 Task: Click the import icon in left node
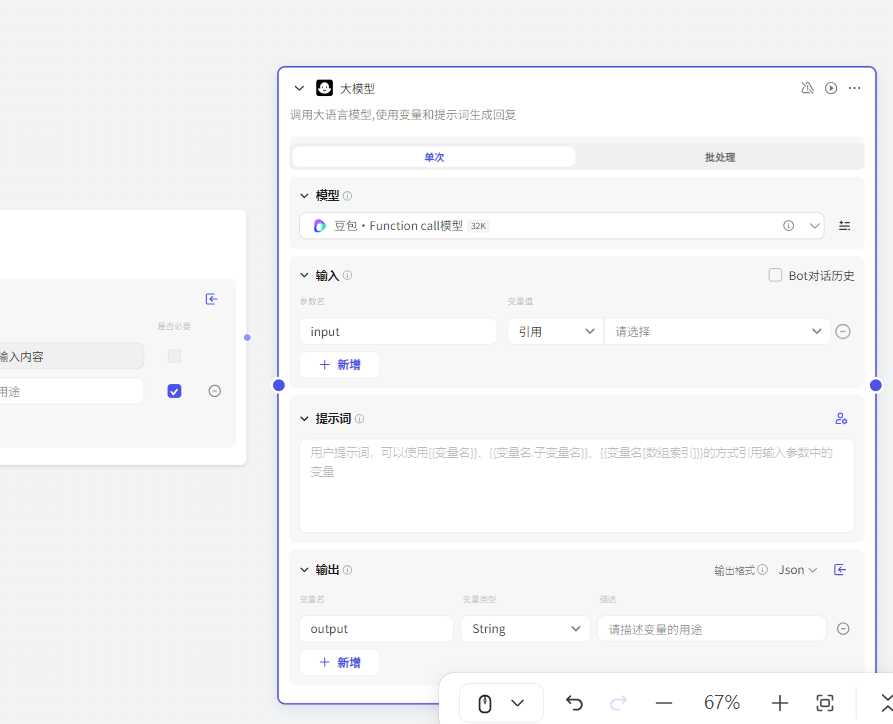pyautogui.click(x=211, y=299)
